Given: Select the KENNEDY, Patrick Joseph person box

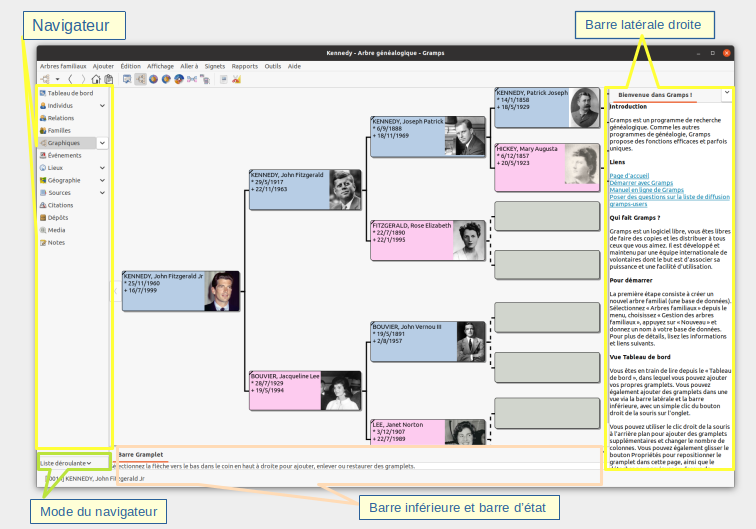Looking at the screenshot, I should point(548,108).
